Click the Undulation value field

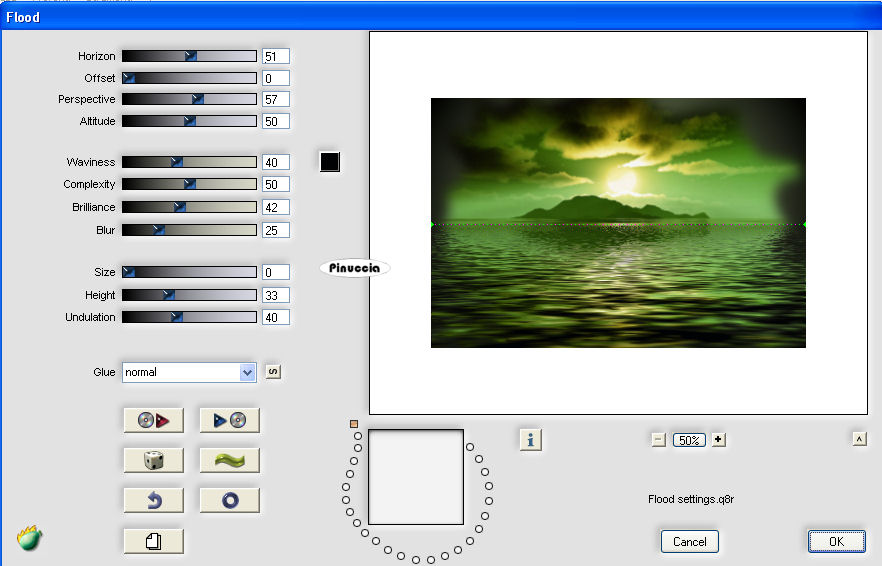pyautogui.click(x=276, y=317)
